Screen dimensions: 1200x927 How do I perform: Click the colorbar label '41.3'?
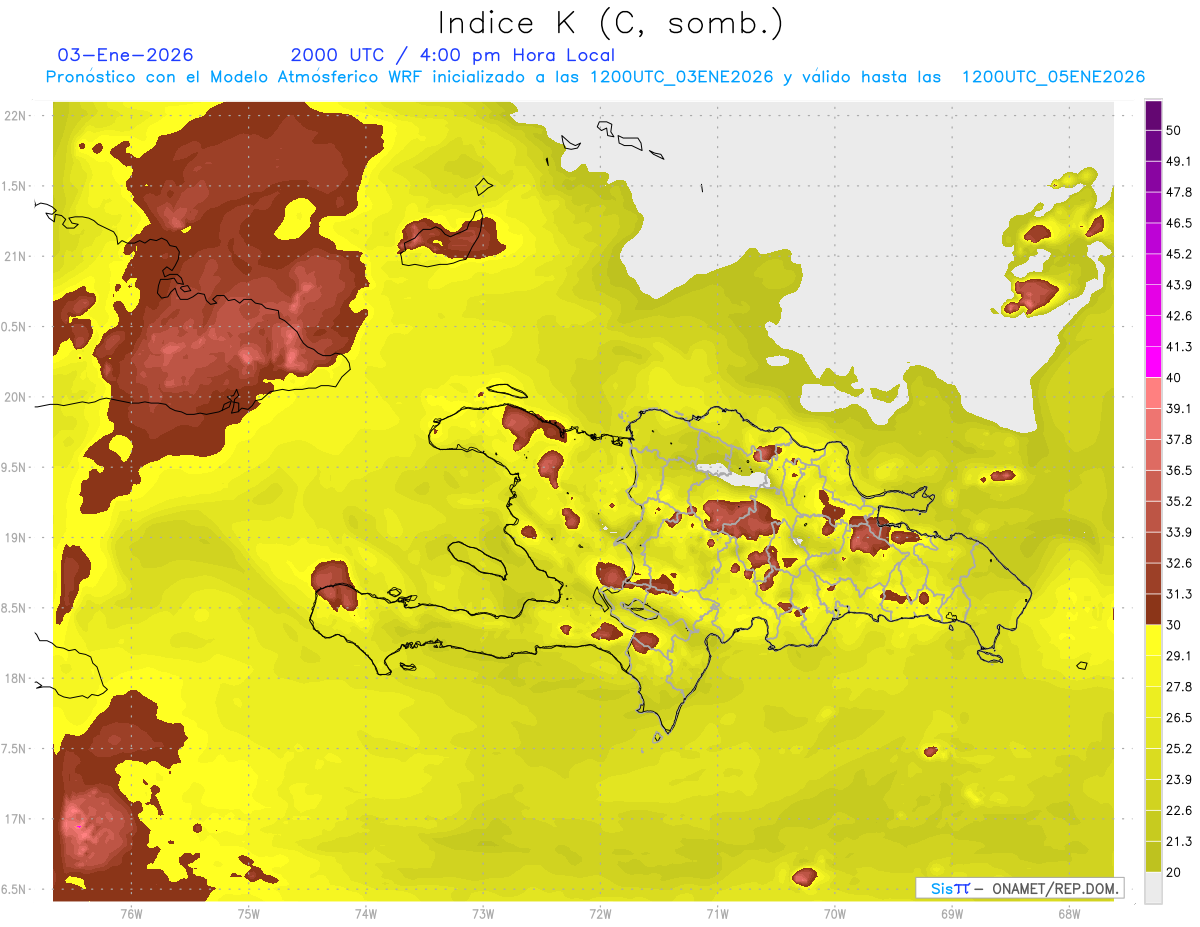1179,347
